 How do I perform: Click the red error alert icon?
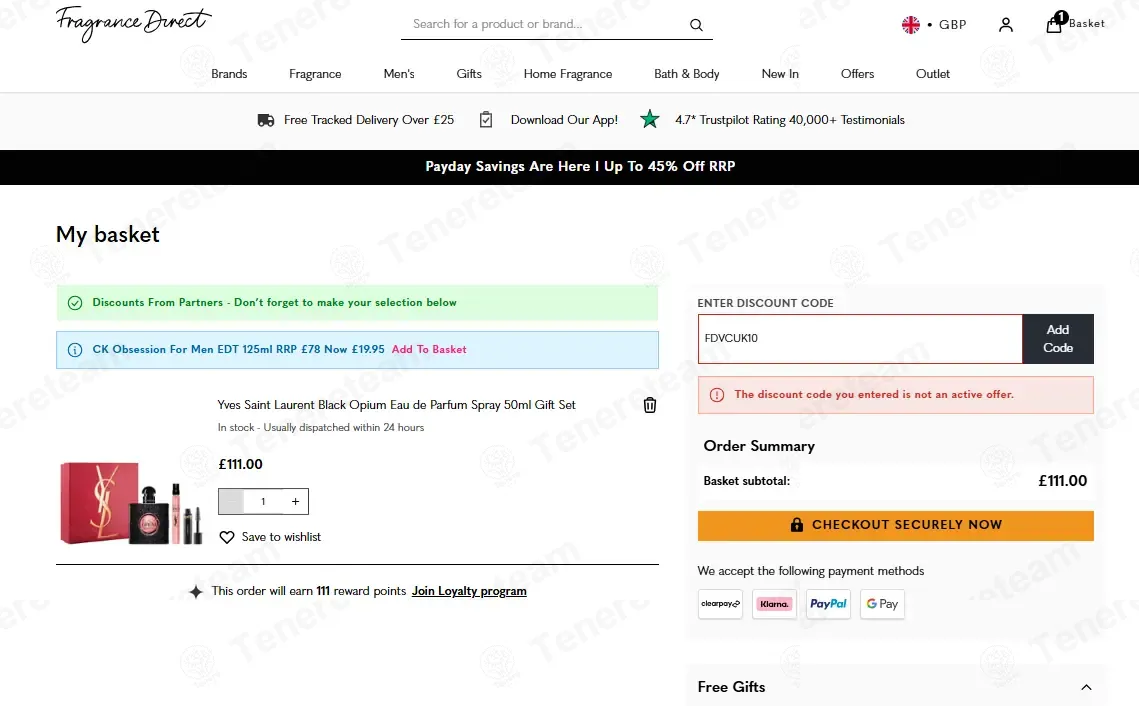point(716,395)
